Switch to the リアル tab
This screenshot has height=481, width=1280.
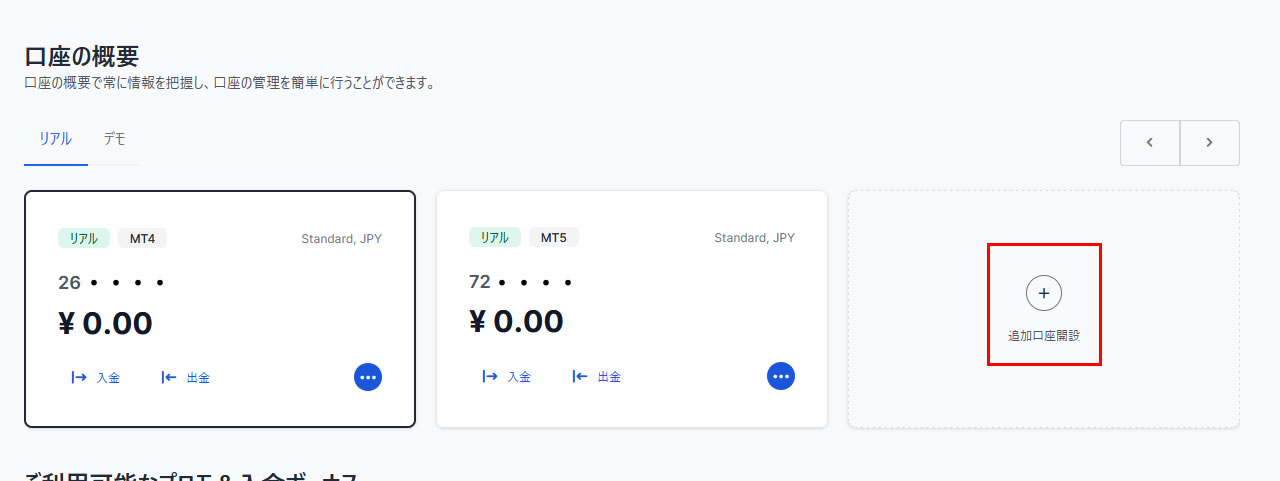(56, 139)
